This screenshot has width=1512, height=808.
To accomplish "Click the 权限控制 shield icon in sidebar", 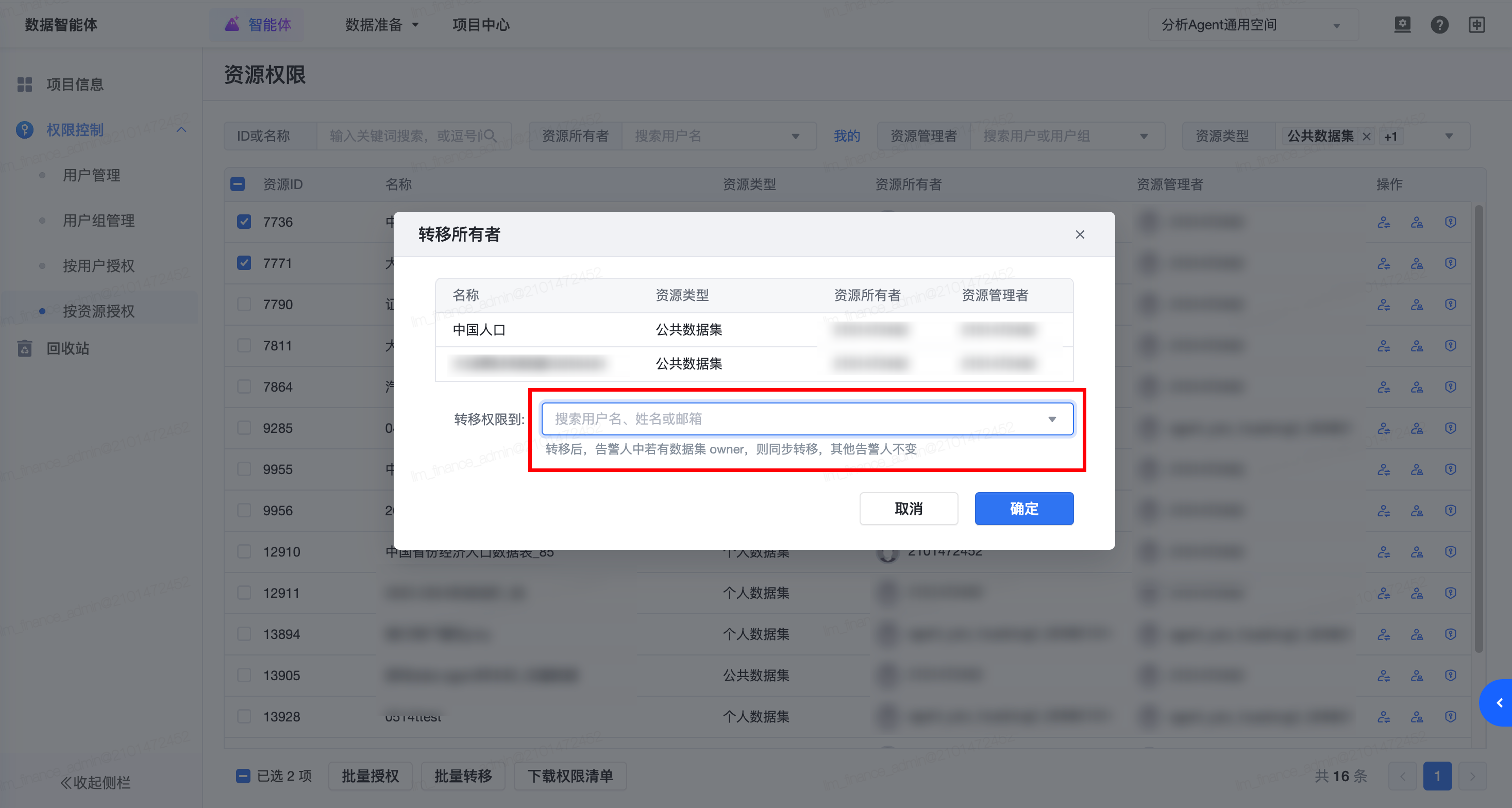I will coord(25,130).
